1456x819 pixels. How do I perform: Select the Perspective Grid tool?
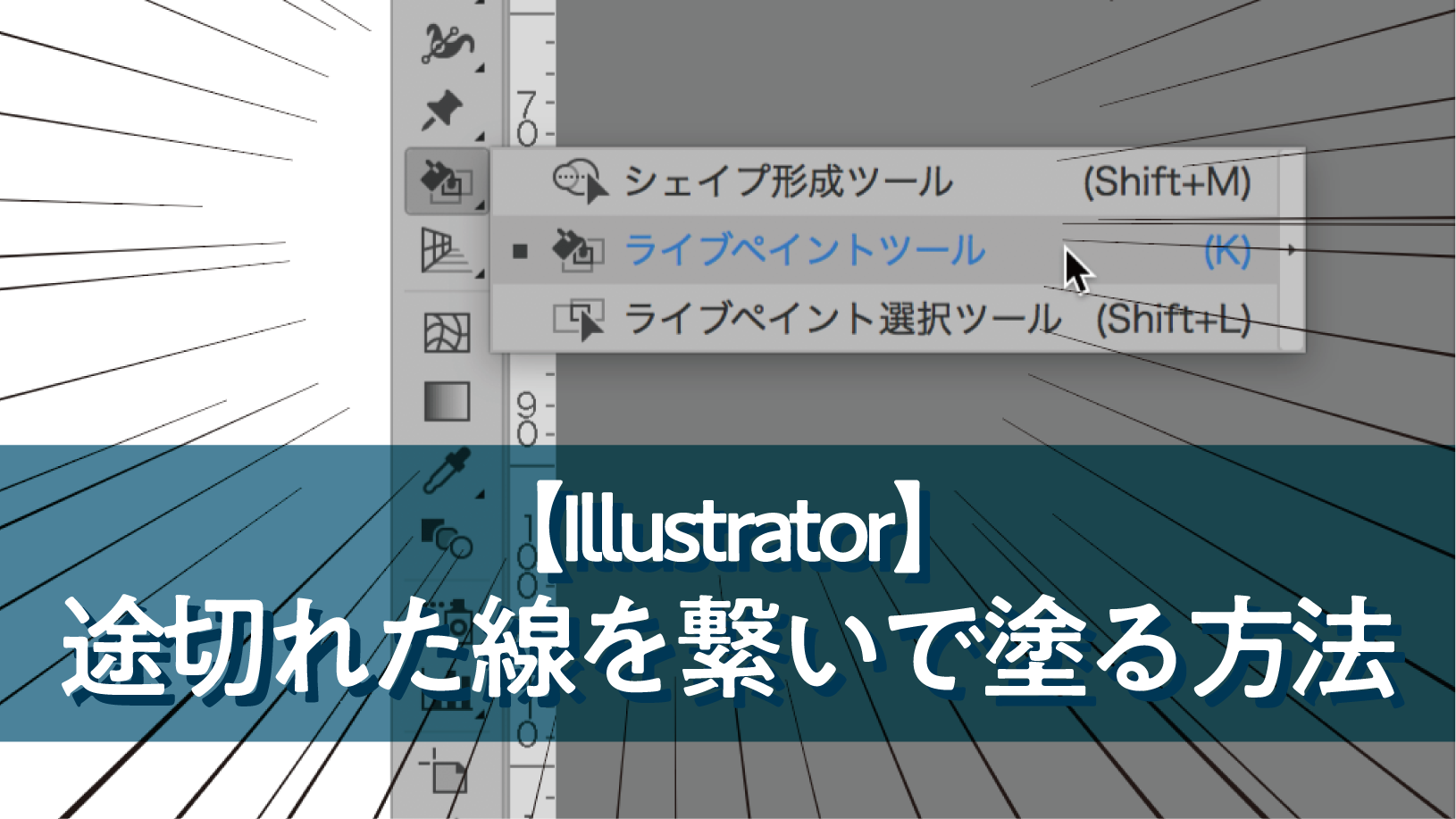(x=446, y=251)
